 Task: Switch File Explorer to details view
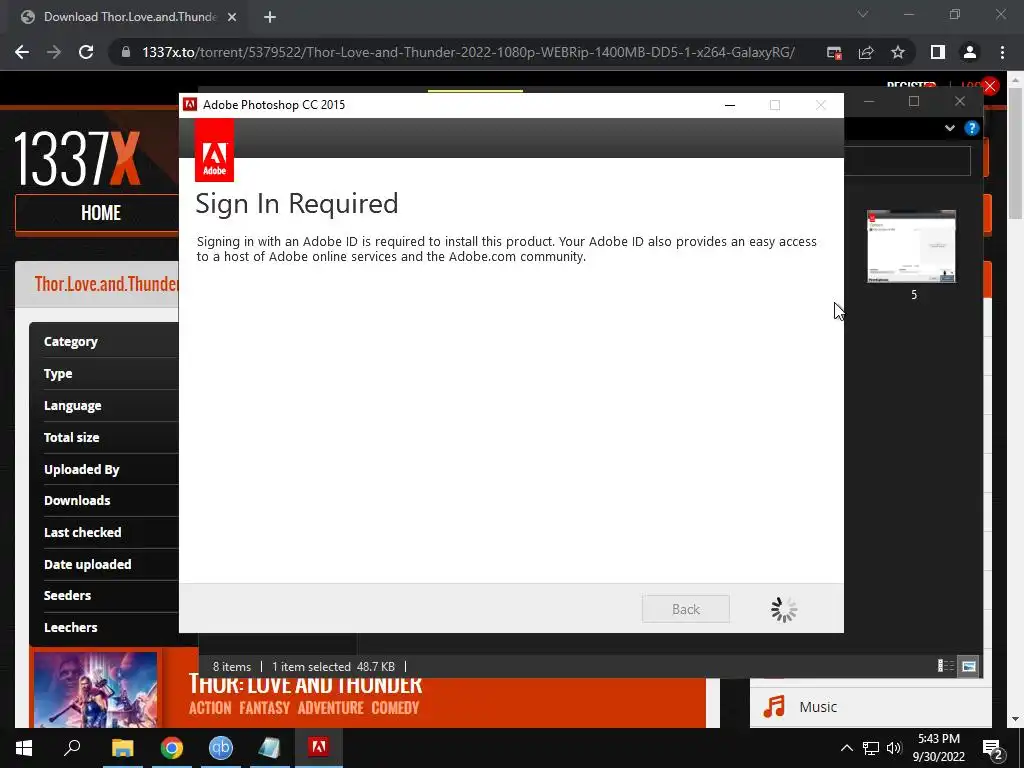click(946, 665)
